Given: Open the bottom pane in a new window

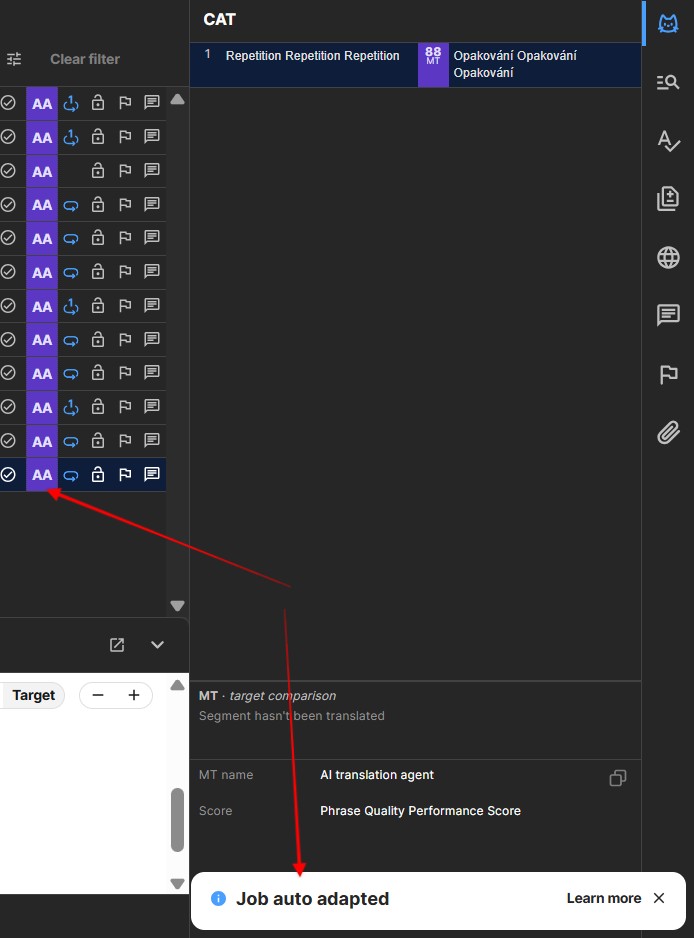Looking at the screenshot, I should pyautogui.click(x=117, y=645).
